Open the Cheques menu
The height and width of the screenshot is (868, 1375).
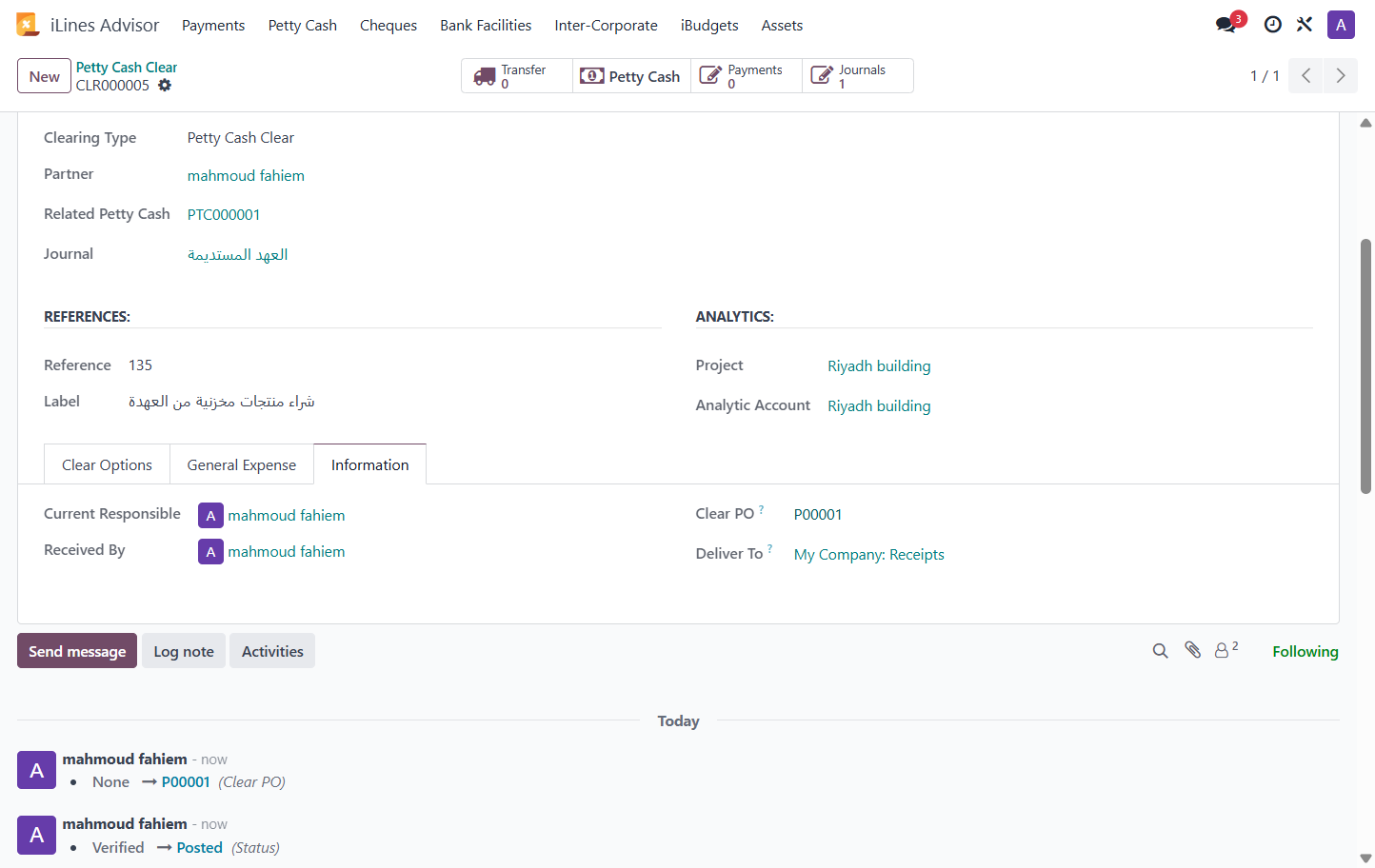coord(389,26)
